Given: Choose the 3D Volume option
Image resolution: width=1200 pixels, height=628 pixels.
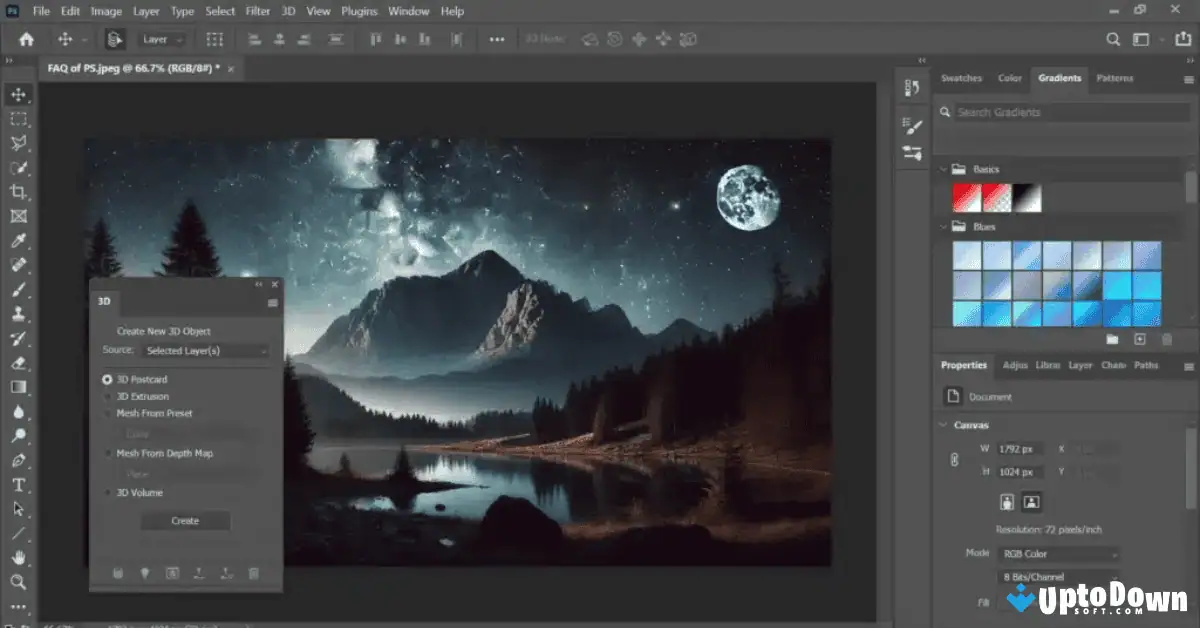Looking at the screenshot, I should click(x=107, y=492).
